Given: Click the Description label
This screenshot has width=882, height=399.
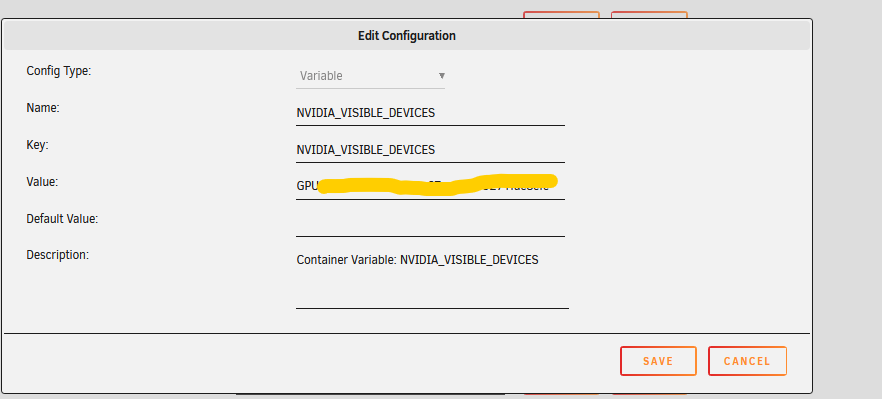Looking at the screenshot, I should (57, 254).
